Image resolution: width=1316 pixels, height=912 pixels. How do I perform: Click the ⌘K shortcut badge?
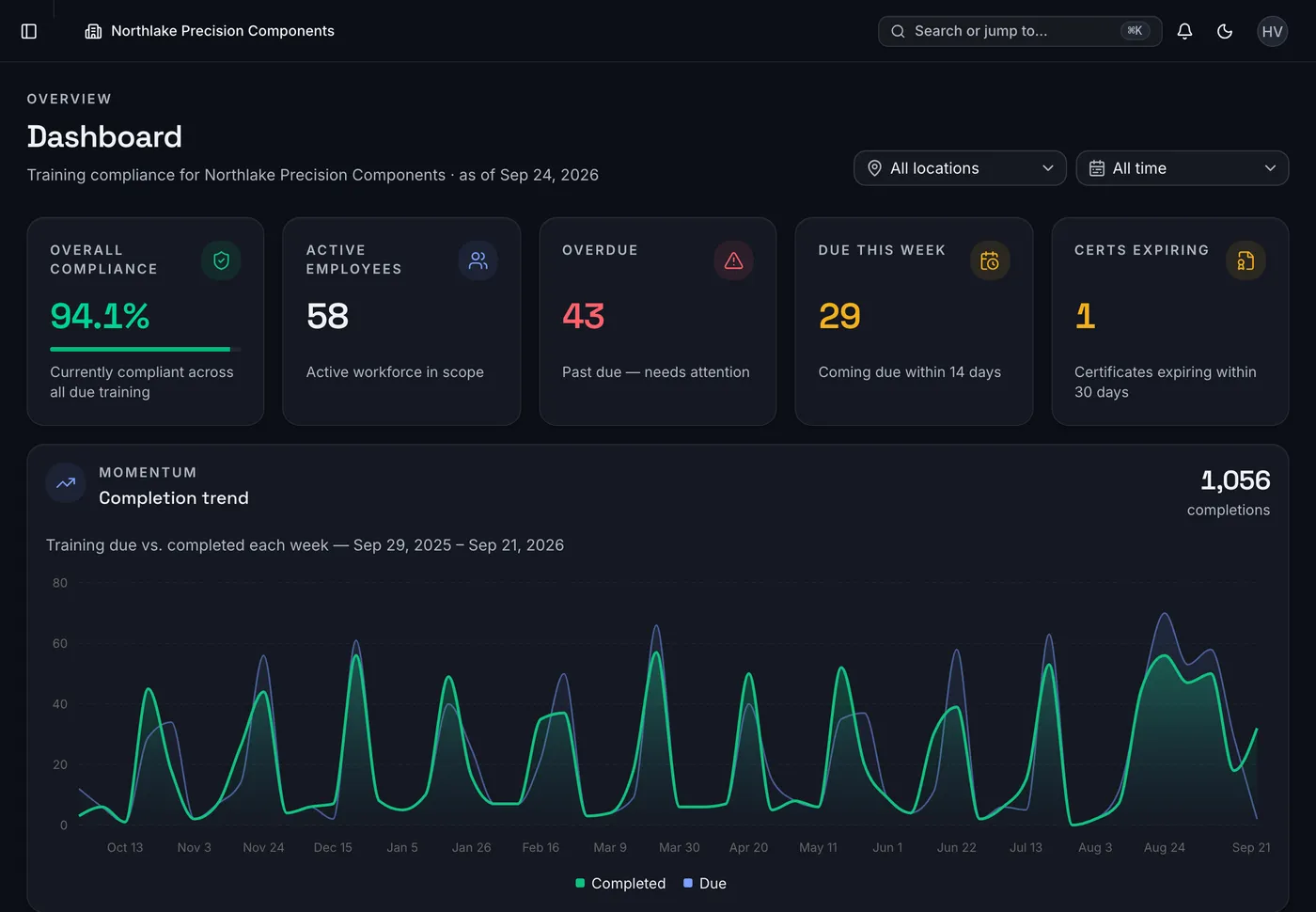(x=1135, y=31)
